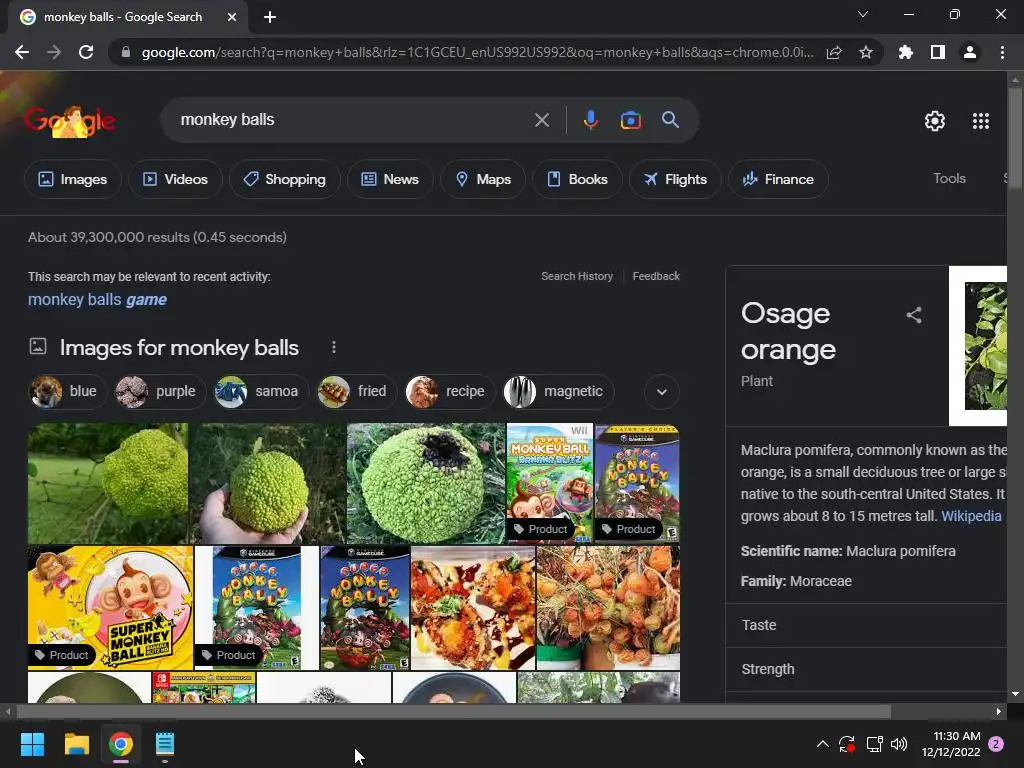
Task: Open options for Images section
Action: (334, 347)
